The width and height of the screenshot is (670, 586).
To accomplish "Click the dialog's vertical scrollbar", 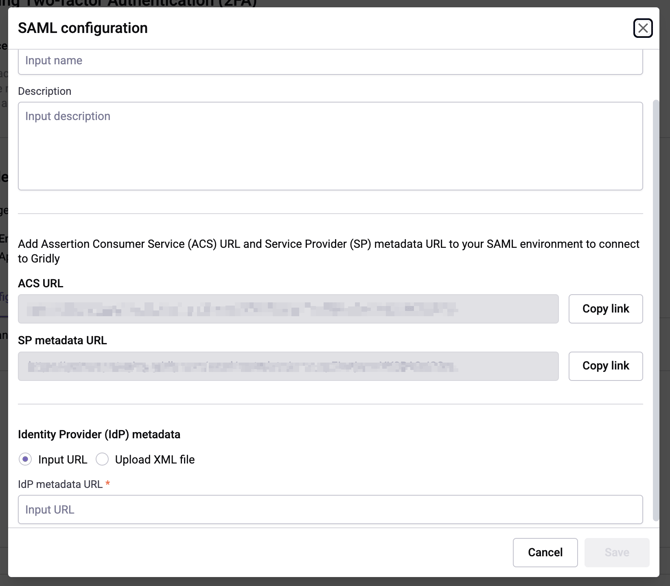I will tap(656, 300).
